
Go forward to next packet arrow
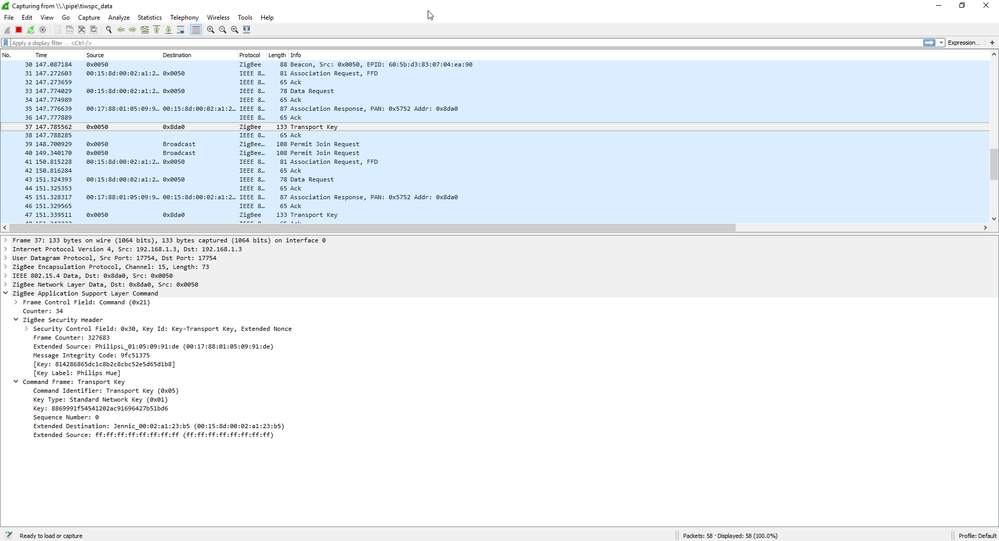(133, 30)
